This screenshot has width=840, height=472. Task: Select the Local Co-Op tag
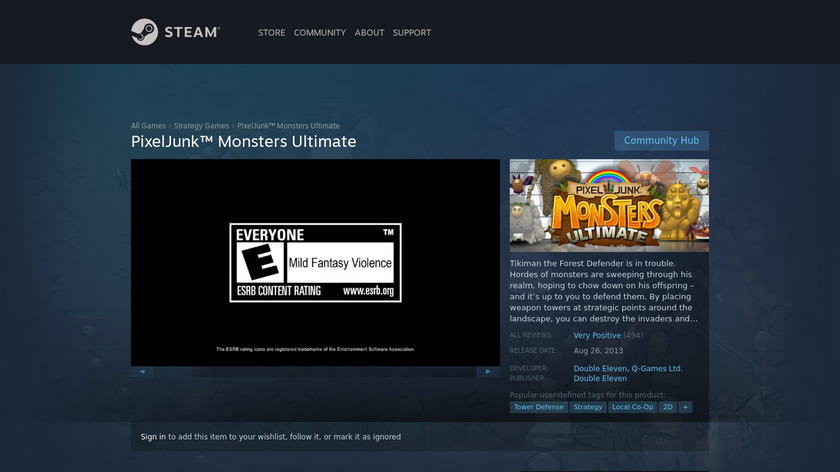click(x=632, y=407)
